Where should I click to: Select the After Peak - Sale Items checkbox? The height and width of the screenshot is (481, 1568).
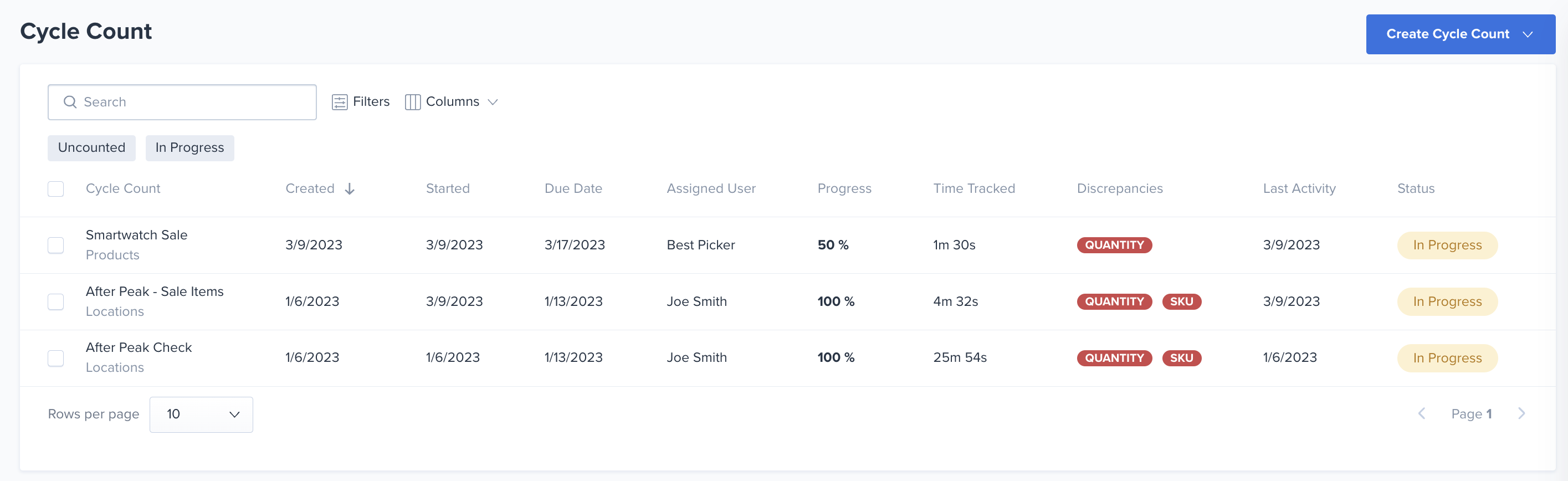pos(56,301)
